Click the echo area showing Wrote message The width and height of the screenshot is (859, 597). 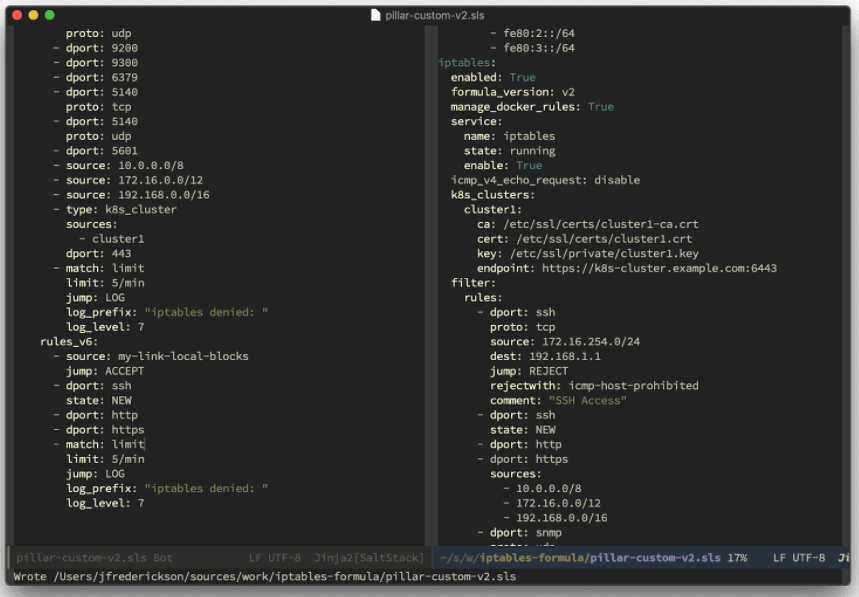coord(265,577)
